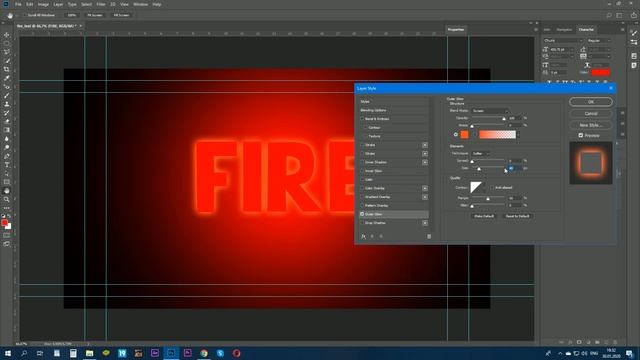Click the Fit Screen button
This screenshot has width=640, height=360.
tap(95, 15)
